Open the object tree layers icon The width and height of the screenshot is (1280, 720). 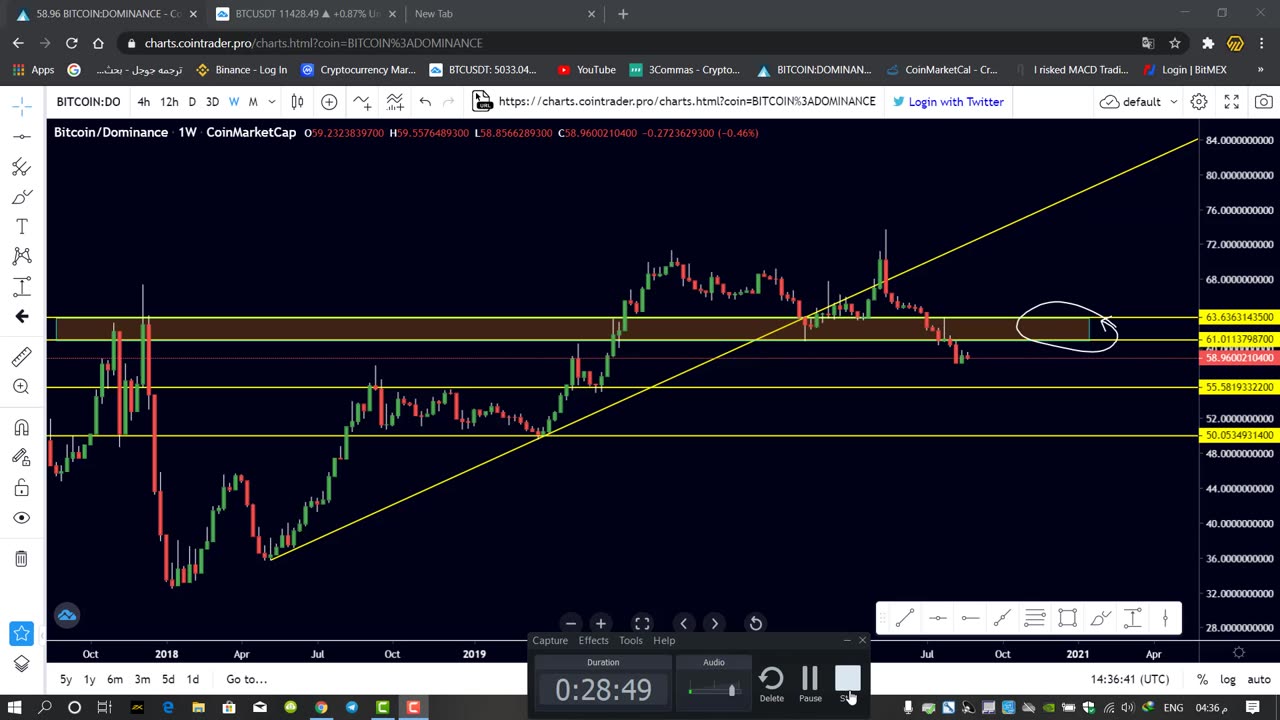tap(21, 663)
